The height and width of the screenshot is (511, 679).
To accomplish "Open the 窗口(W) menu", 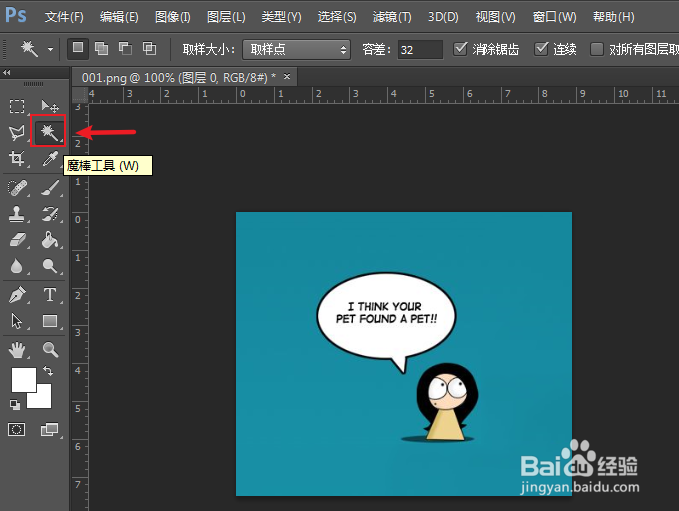I will [x=554, y=17].
